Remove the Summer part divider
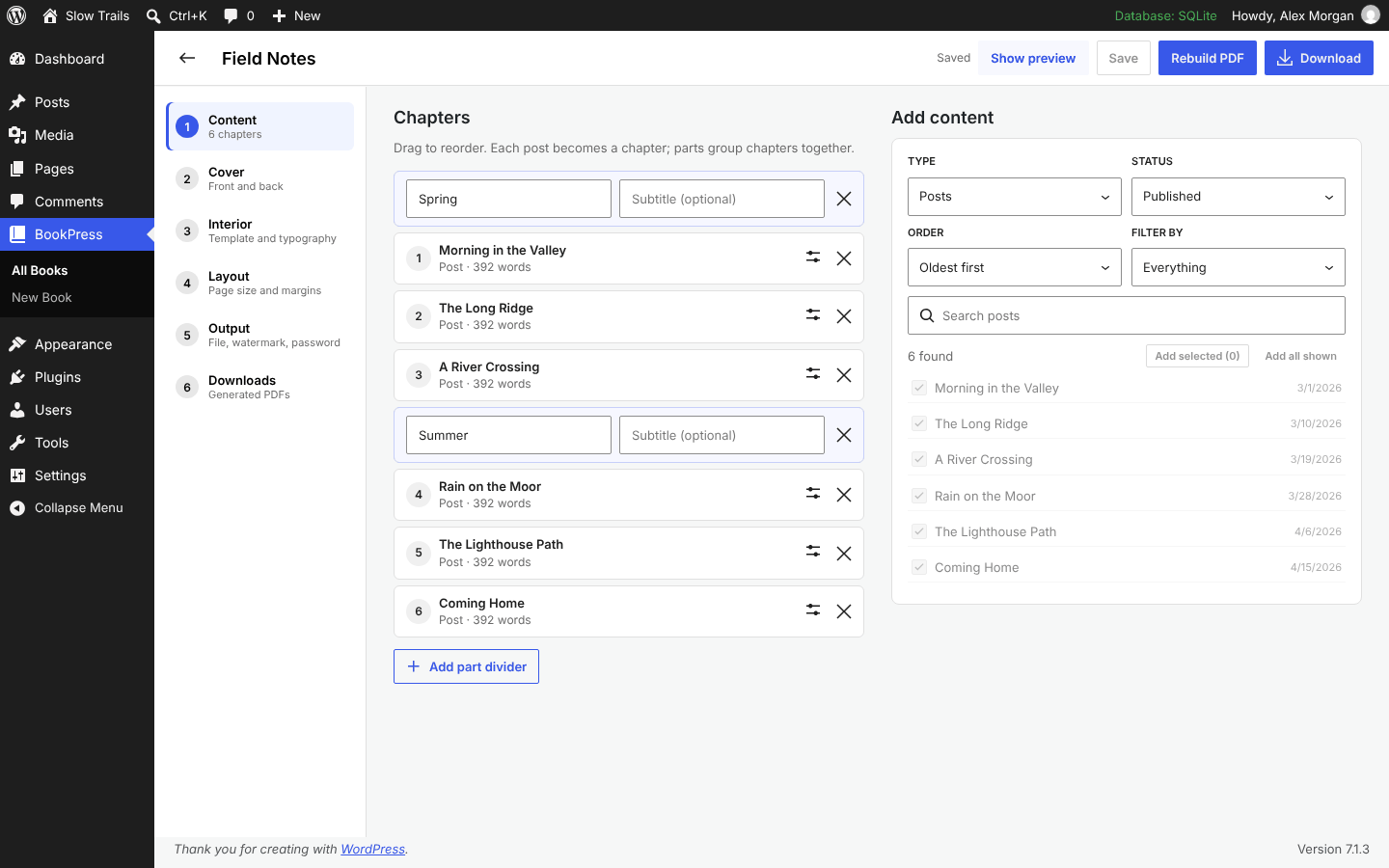 (844, 435)
